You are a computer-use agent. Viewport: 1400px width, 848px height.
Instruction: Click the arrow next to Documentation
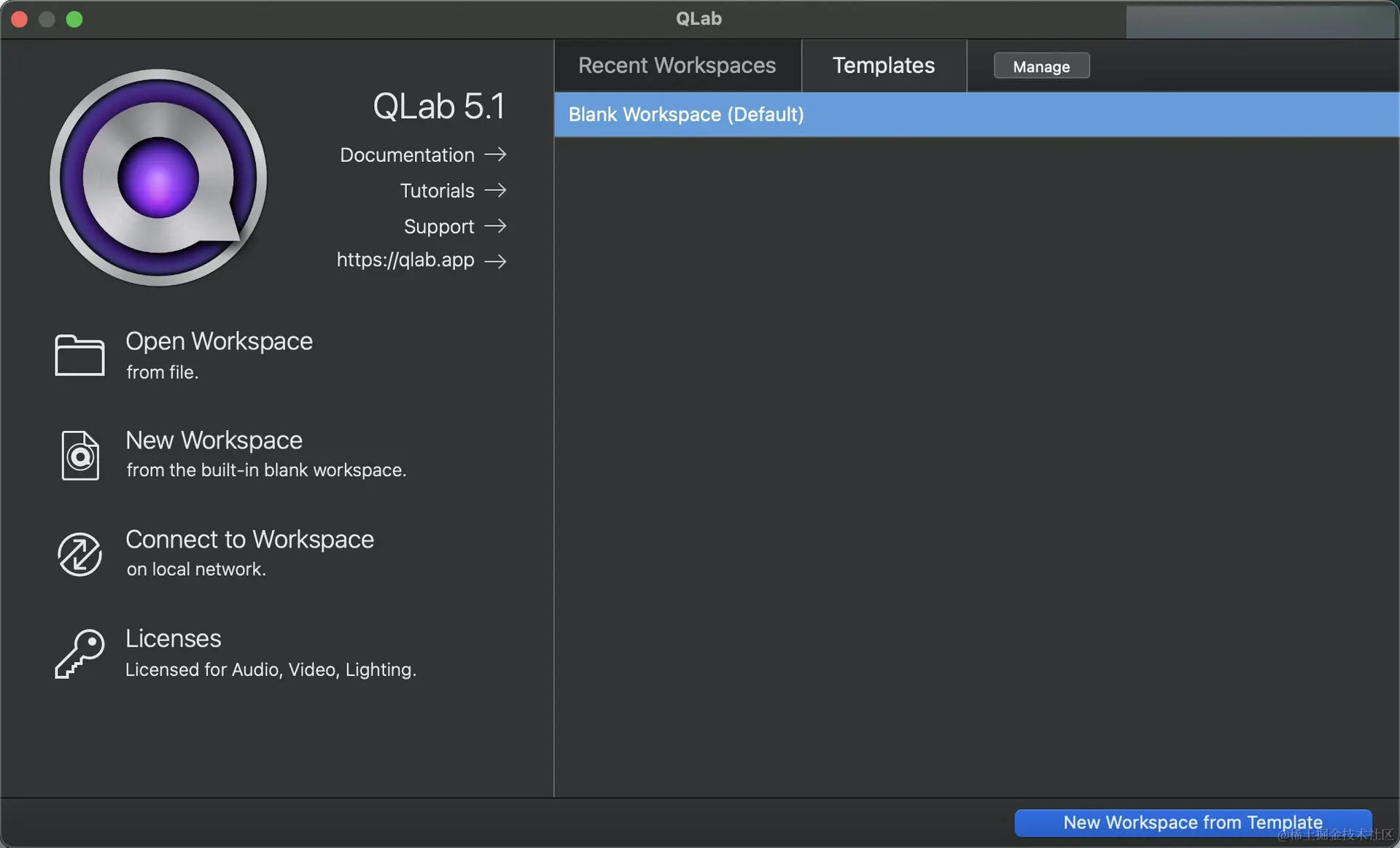click(496, 155)
